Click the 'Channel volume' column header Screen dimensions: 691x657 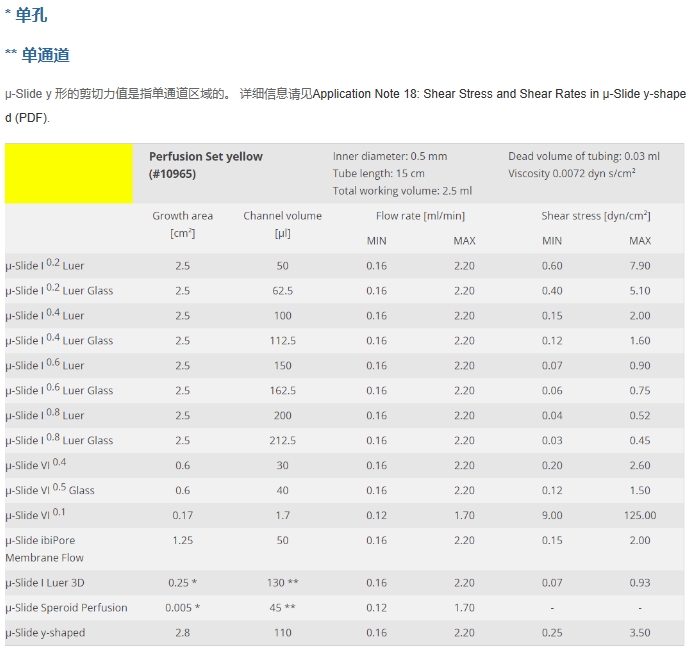(282, 224)
